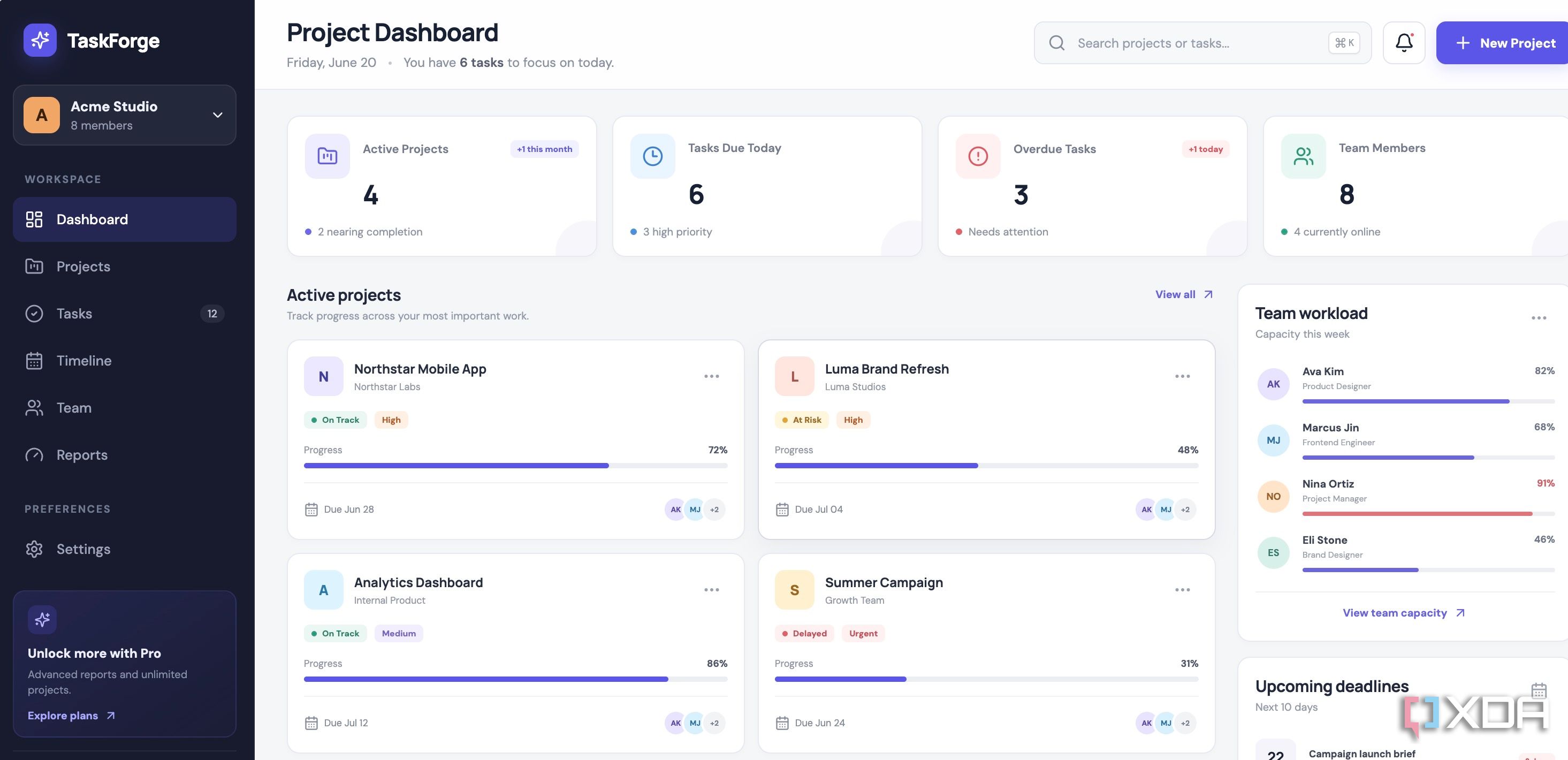Click the '+1 this month' badge
The height and width of the screenshot is (760, 1568).
(544, 149)
